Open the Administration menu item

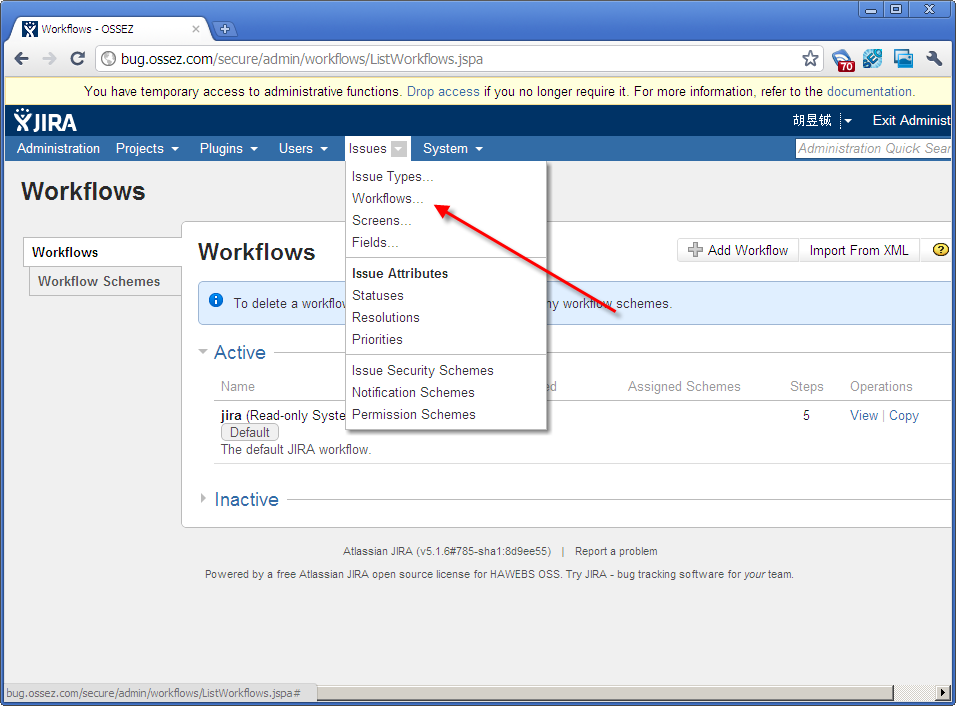tap(59, 149)
